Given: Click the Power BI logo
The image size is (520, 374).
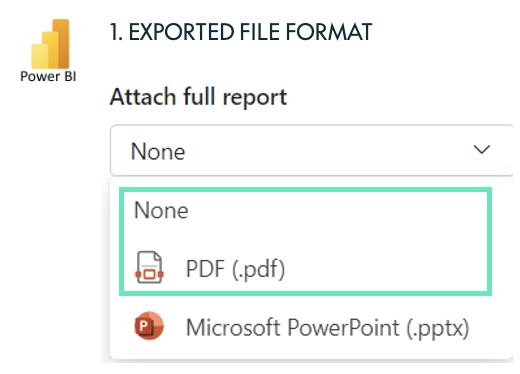Looking at the screenshot, I should (x=50, y=44).
